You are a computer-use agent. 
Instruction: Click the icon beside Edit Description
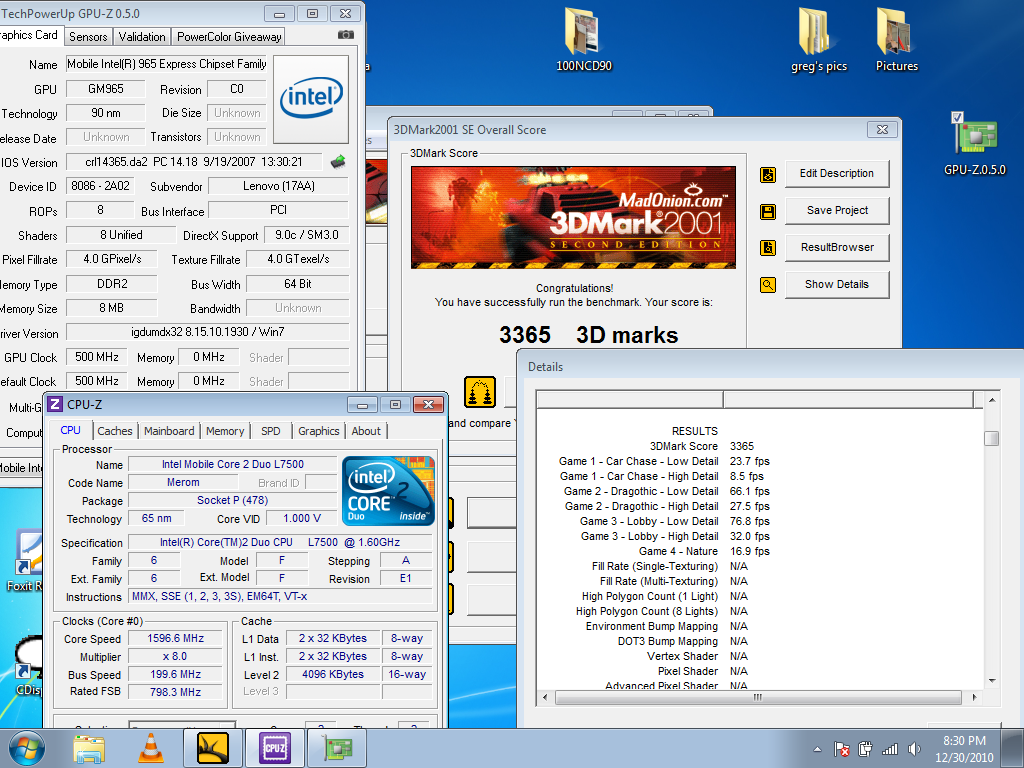pyautogui.click(x=768, y=174)
